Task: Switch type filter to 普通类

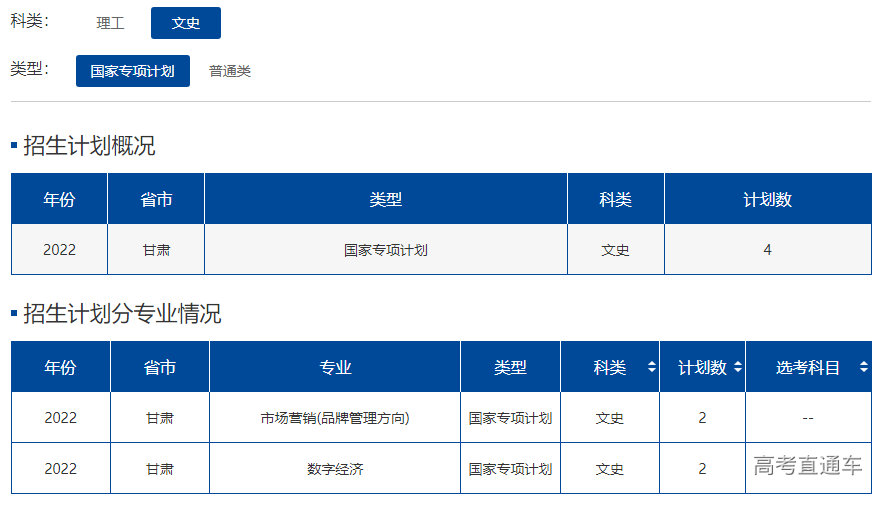Action: click(x=230, y=71)
